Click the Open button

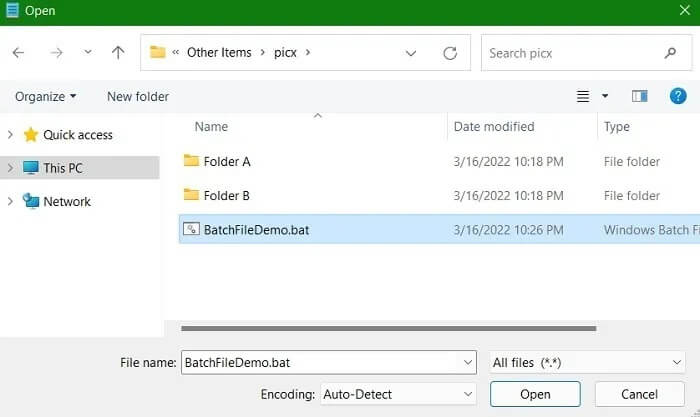pos(535,394)
